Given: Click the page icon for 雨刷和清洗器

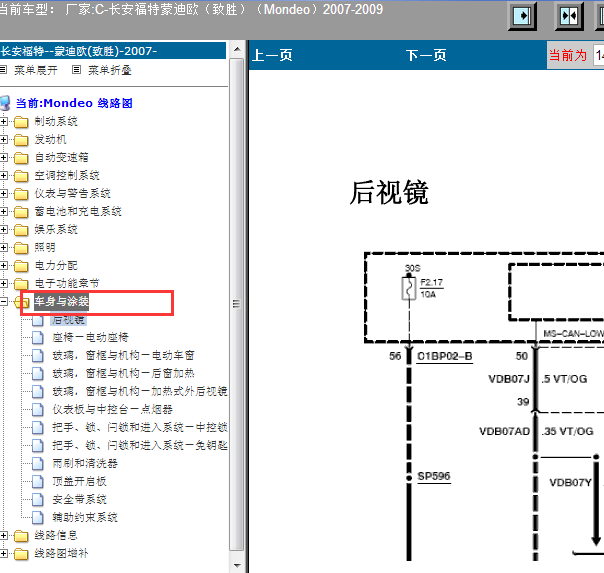Looking at the screenshot, I should pos(37,464).
